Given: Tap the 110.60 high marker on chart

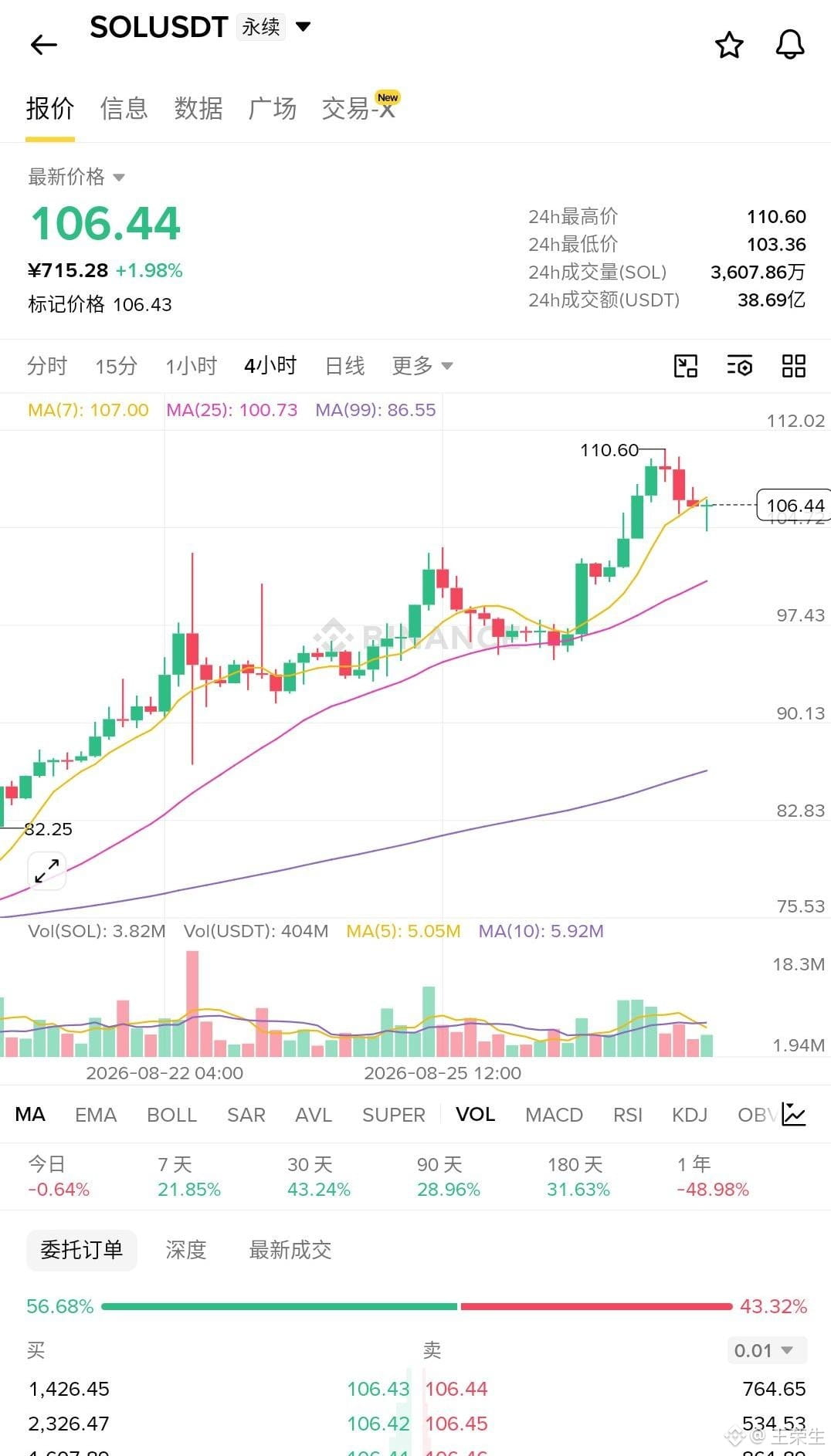Looking at the screenshot, I should (609, 450).
